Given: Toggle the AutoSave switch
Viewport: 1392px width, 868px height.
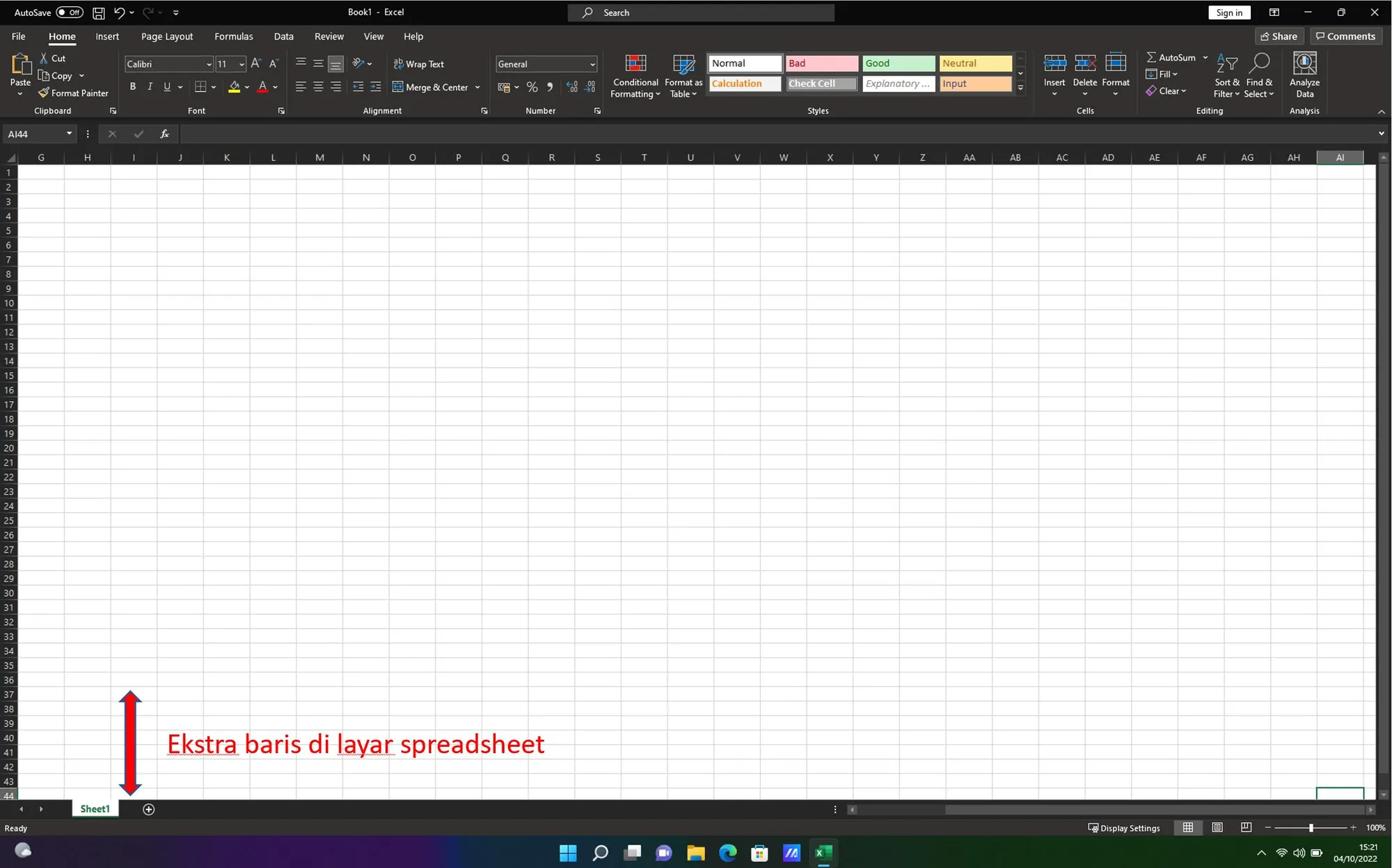Looking at the screenshot, I should [x=69, y=13].
